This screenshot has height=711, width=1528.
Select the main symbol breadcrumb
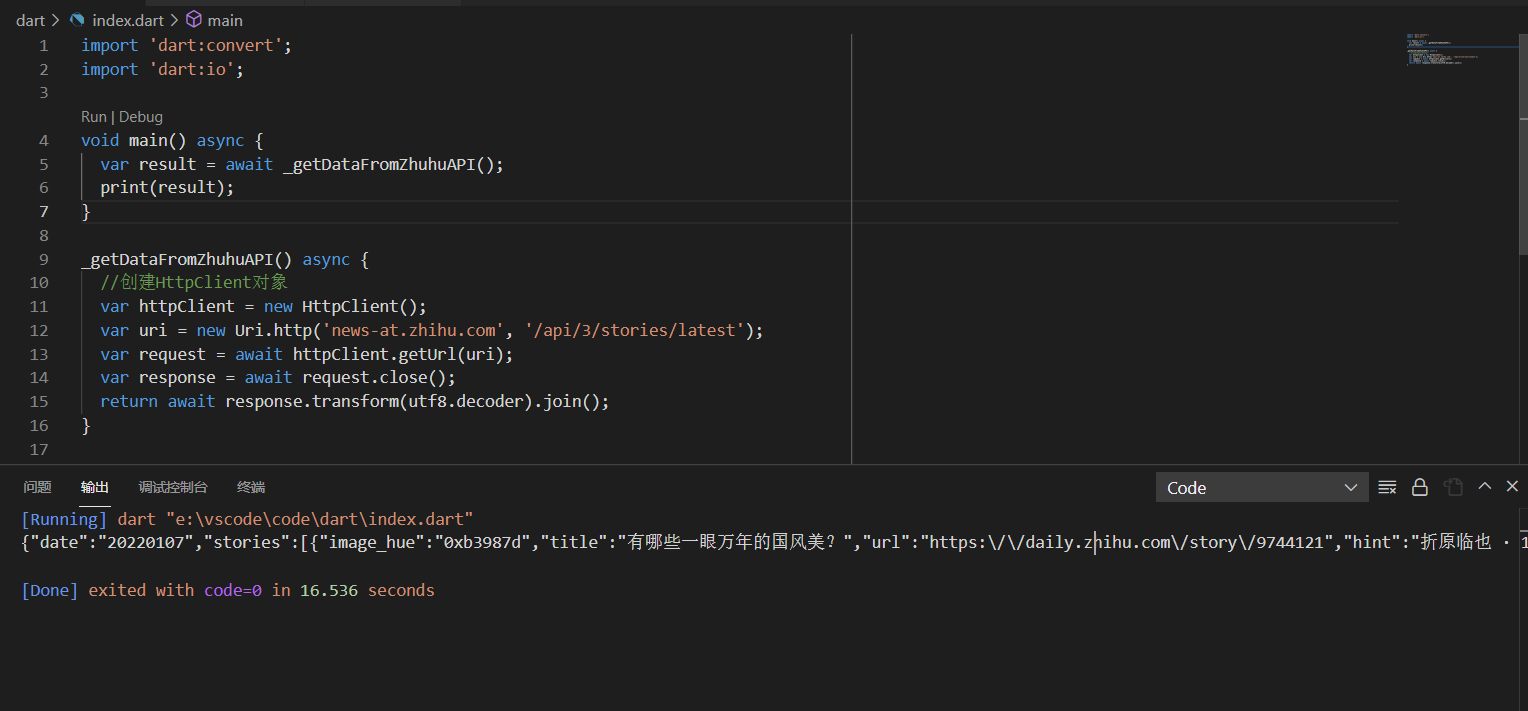pyautogui.click(x=225, y=20)
